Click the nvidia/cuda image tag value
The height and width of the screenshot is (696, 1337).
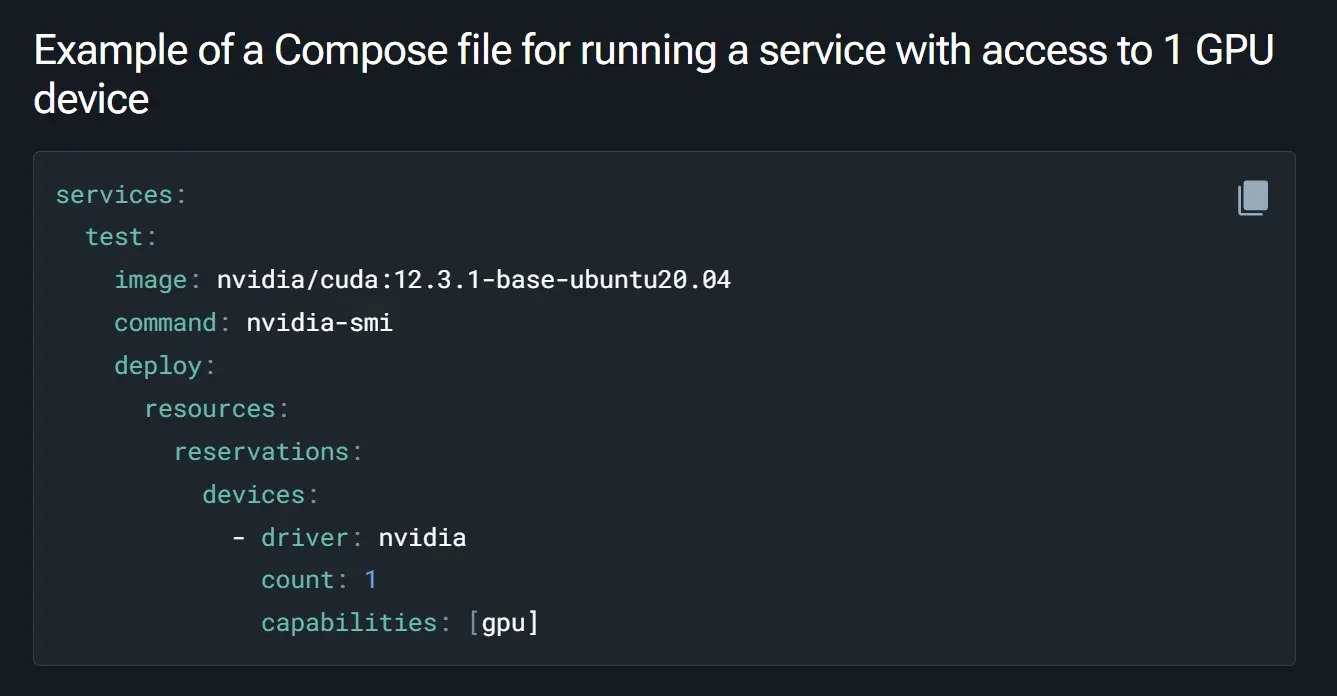pos(474,280)
